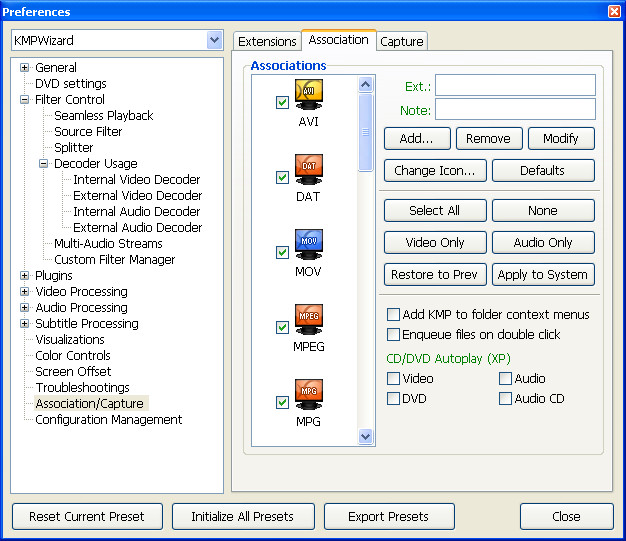Viewport: 626px width, 541px height.
Task: Click Apply to System button
Action: pos(543,274)
